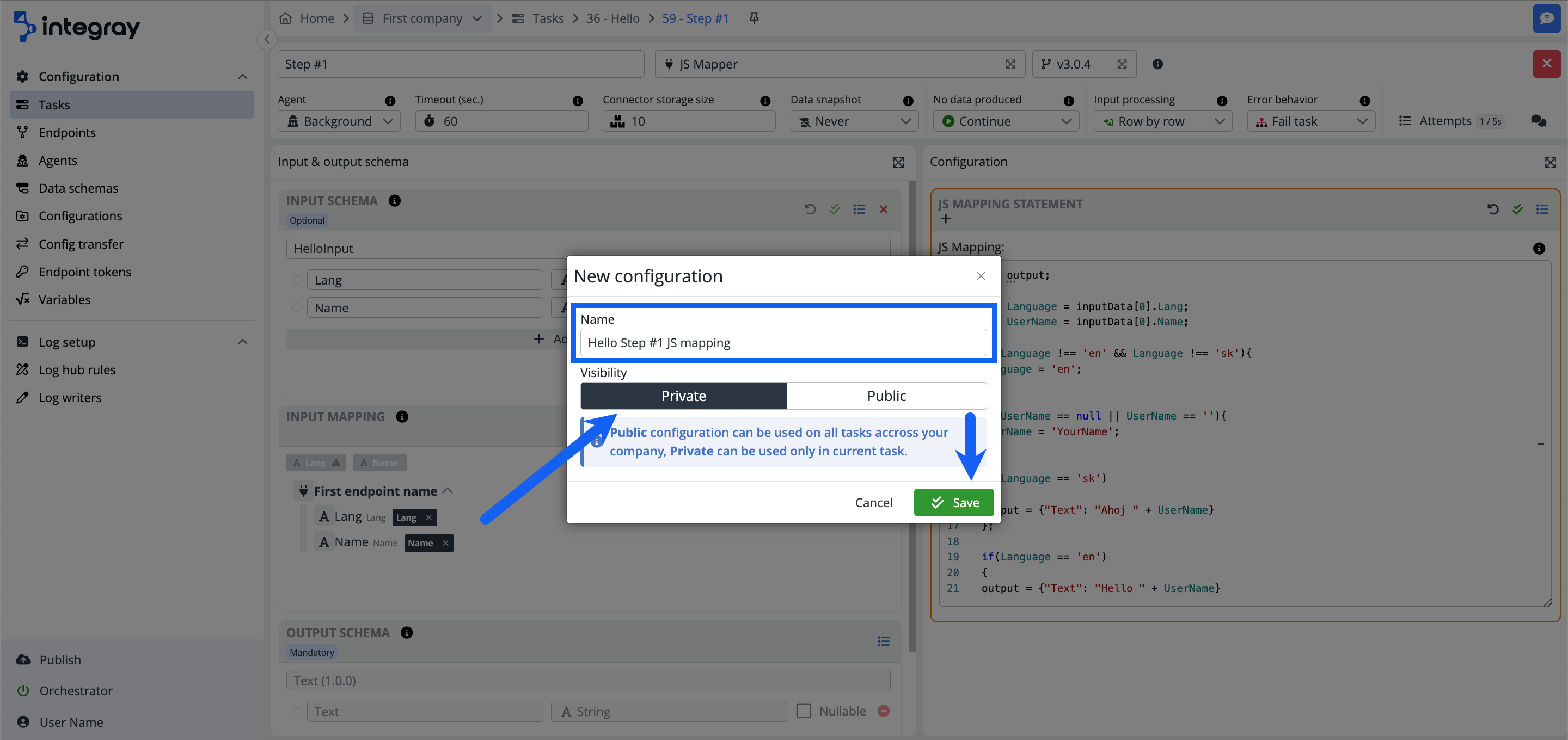This screenshot has height=740, width=1568.
Task: Pin the Step #1 breadcrumb with pin icon
Action: pos(754,17)
